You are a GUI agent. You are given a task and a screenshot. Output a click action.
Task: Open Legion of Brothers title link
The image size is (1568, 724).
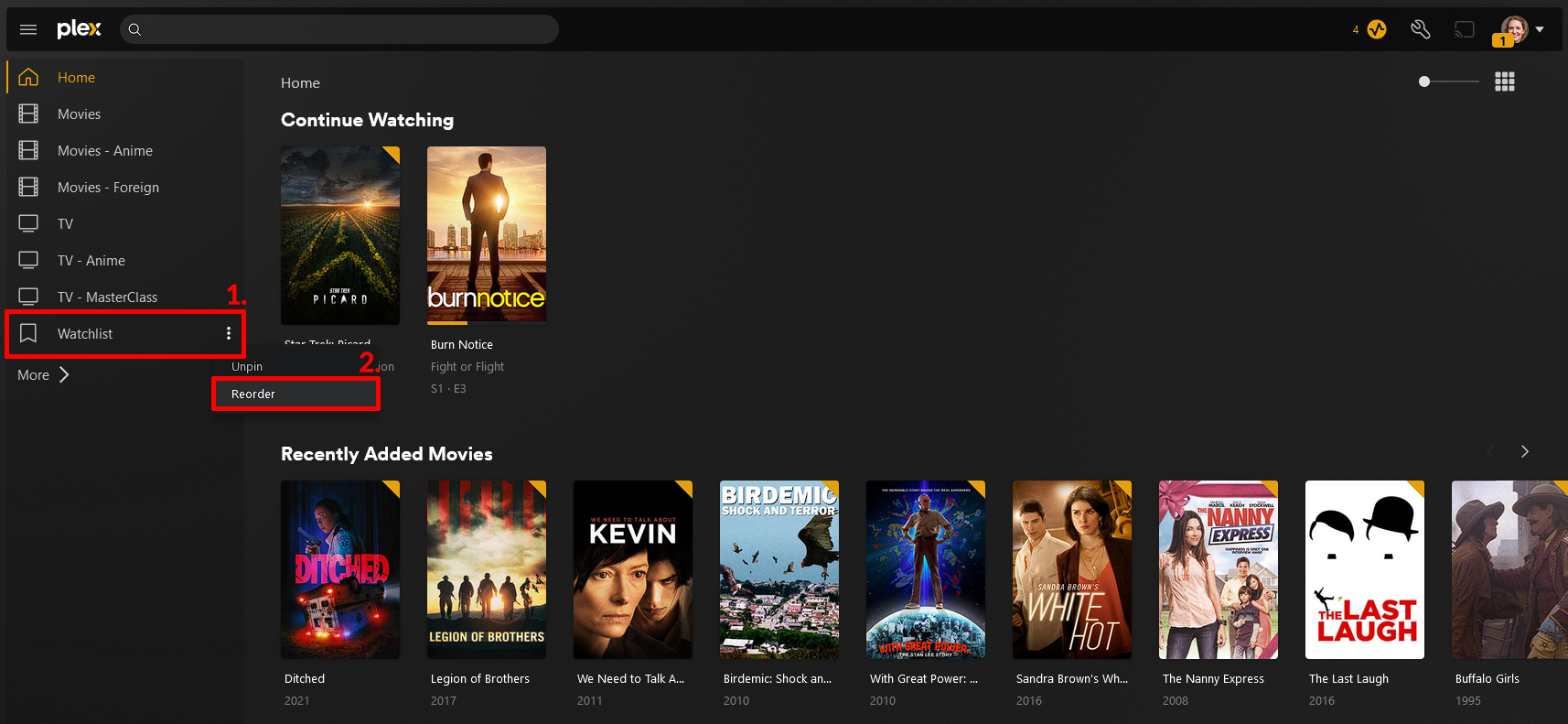[479, 678]
